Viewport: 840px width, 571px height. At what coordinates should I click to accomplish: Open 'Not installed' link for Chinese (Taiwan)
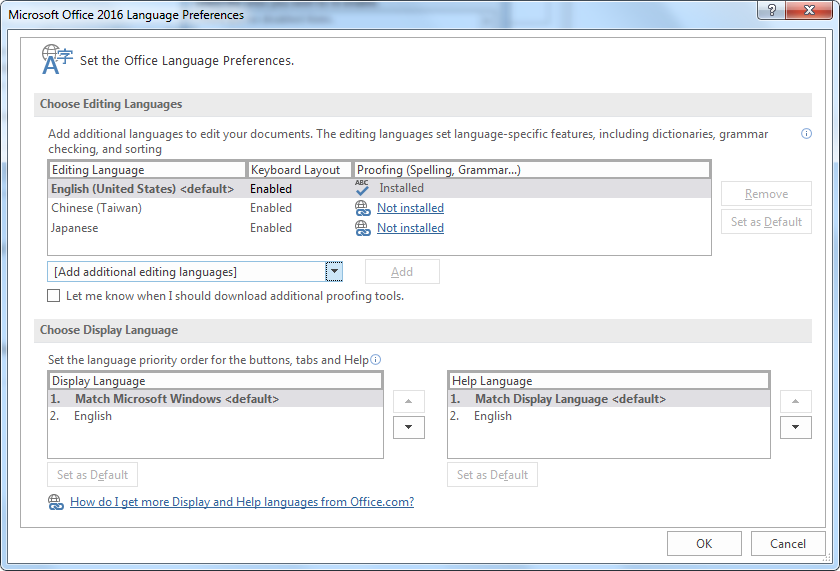pyautogui.click(x=410, y=208)
